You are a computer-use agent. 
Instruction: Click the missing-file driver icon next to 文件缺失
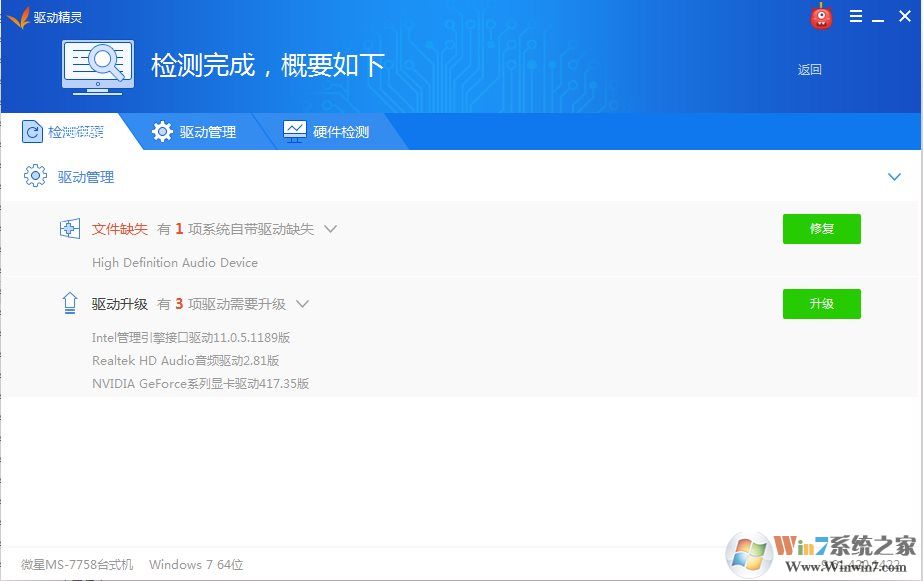pyautogui.click(x=69, y=228)
